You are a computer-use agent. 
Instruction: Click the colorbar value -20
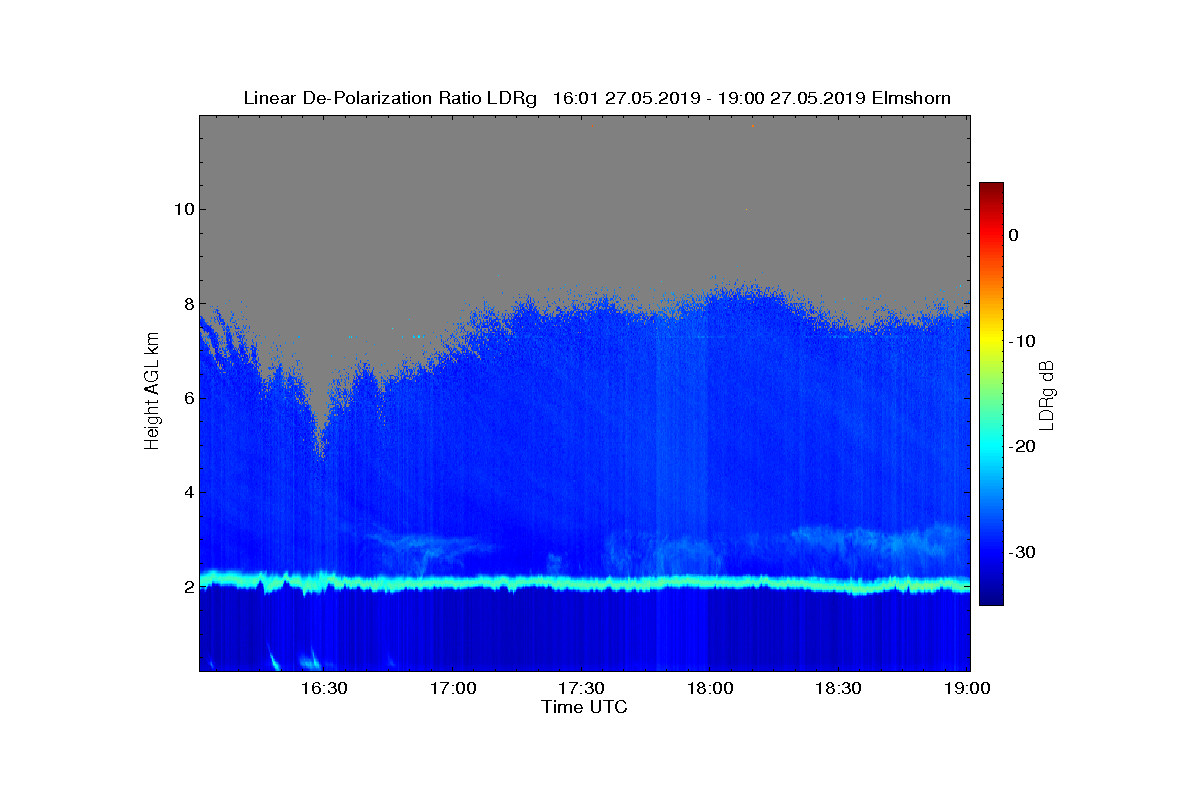click(1021, 447)
